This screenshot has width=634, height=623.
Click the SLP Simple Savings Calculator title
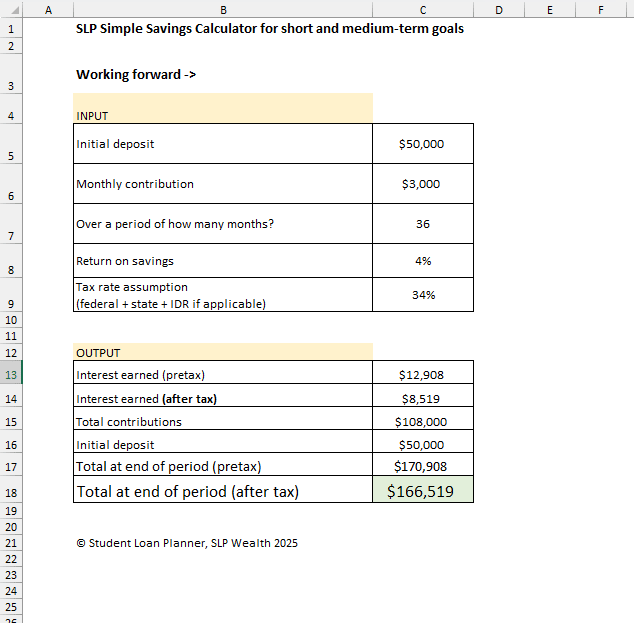pyautogui.click(x=270, y=29)
